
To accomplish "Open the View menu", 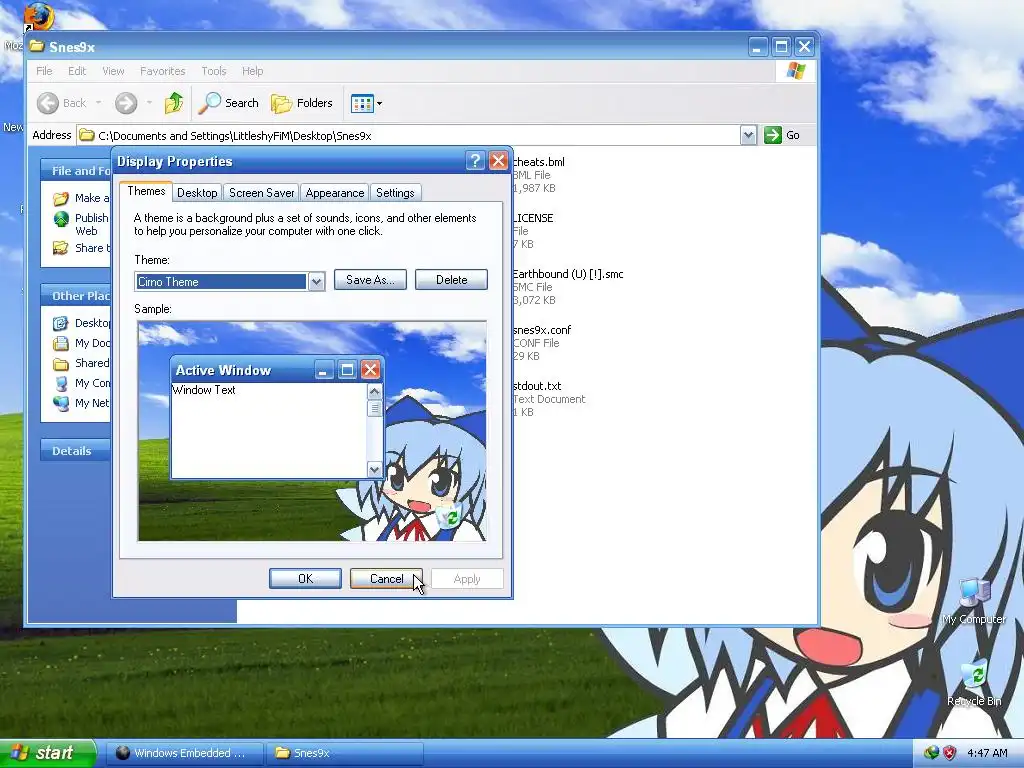I will click(x=113, y=71).
